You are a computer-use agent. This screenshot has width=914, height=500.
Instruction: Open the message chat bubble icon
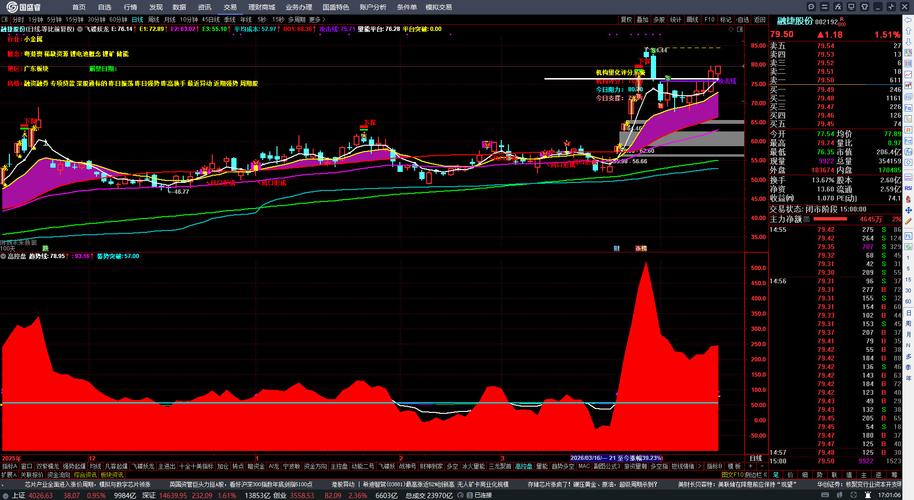coord(811,7)
